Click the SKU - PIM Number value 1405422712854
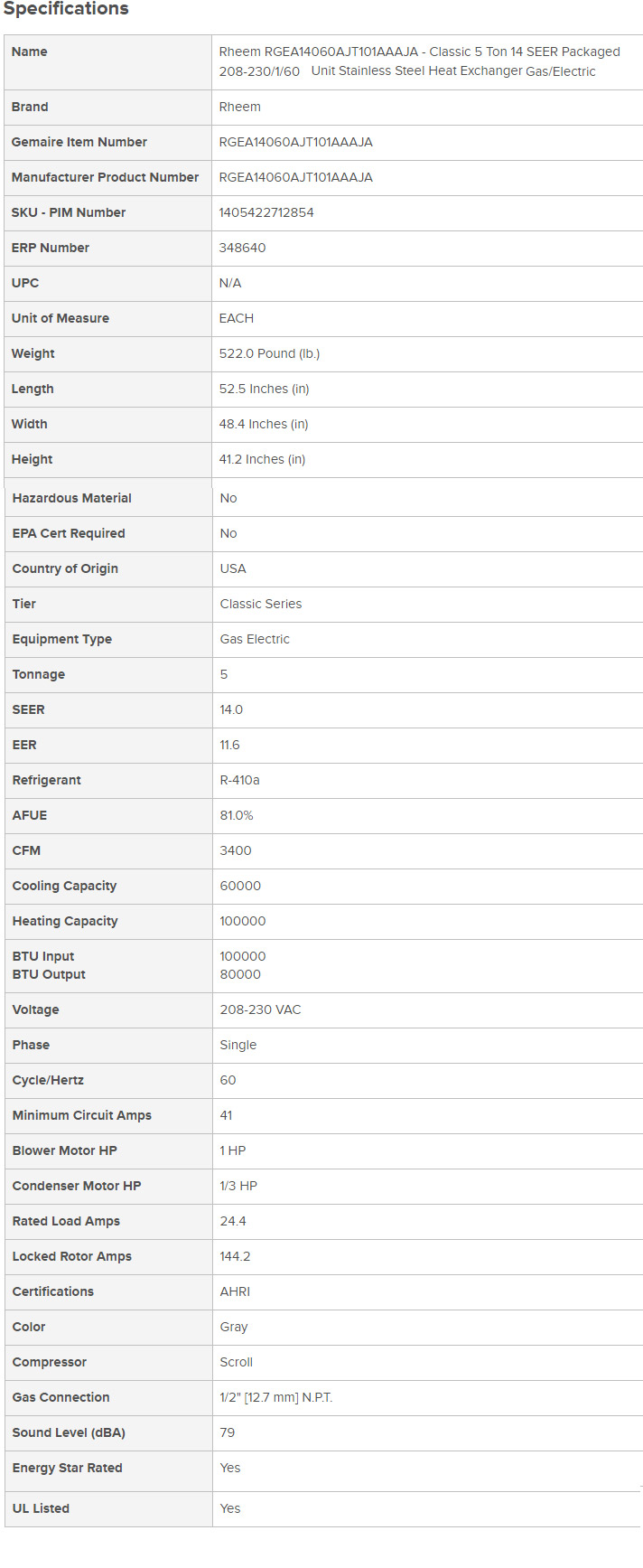This screenshot has width=643, height=1568. pyautogui.click(x=266, y=212)
